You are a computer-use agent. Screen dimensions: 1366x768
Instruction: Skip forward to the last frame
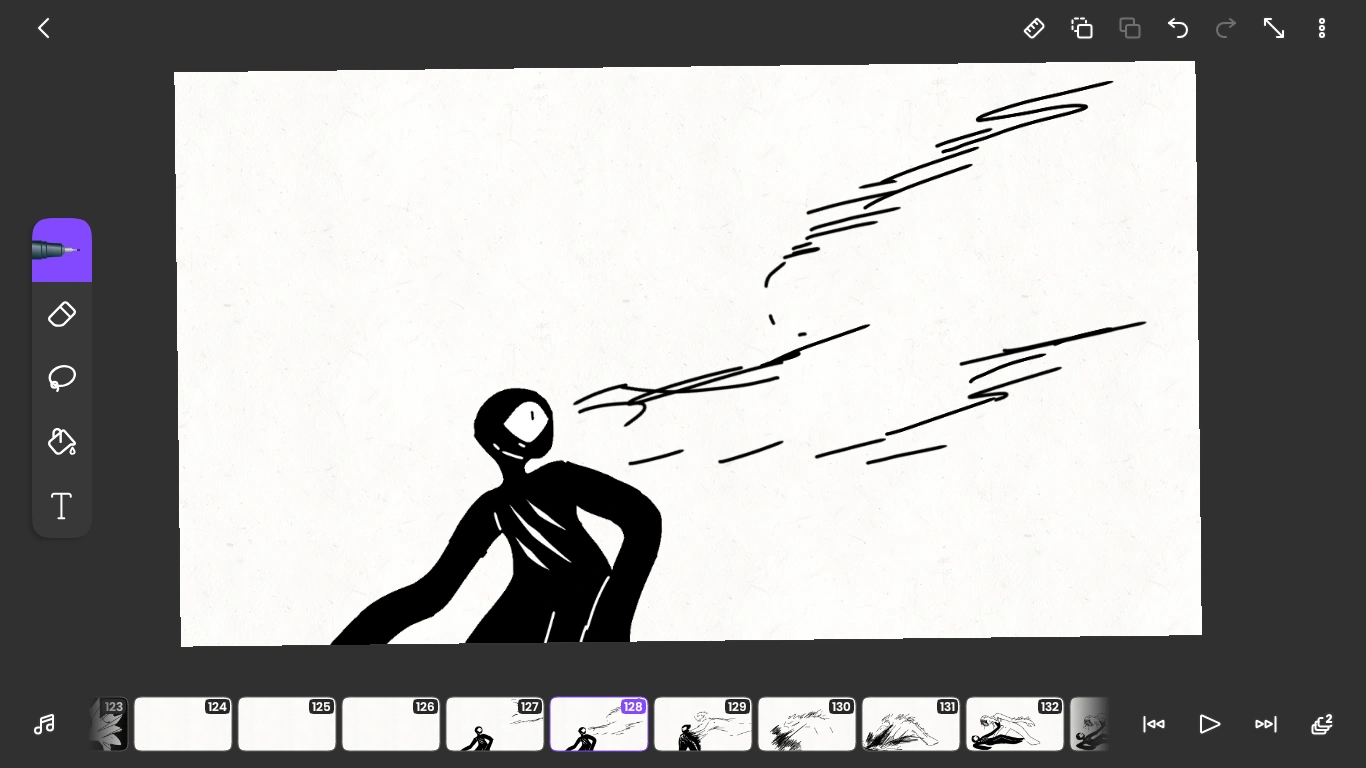1265,724
